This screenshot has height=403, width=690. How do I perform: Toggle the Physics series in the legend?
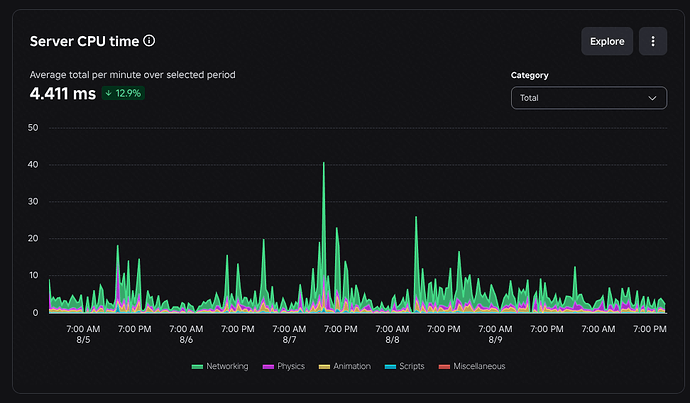pyautogui.click(x=284, y=366)
